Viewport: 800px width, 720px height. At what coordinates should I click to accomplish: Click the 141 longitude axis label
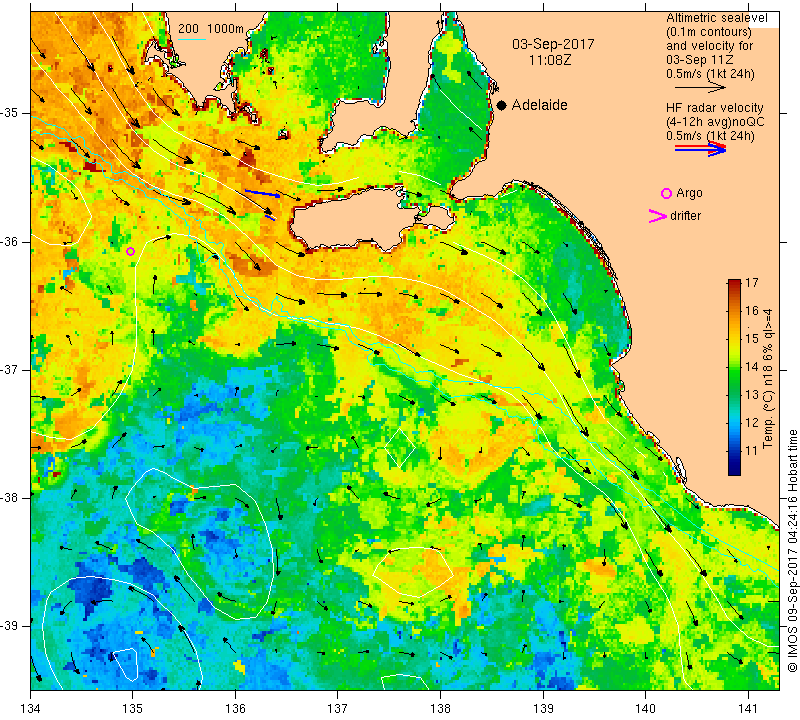748,708
